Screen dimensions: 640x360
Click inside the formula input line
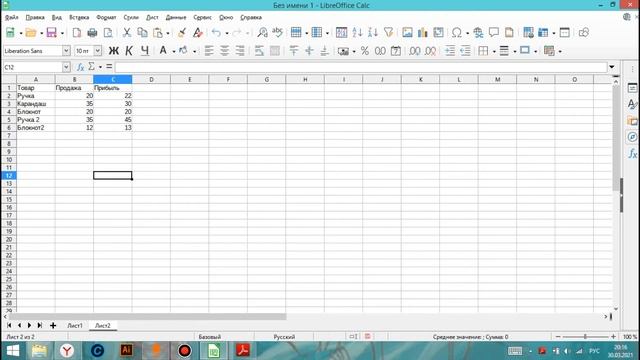(x=361, y=67)
